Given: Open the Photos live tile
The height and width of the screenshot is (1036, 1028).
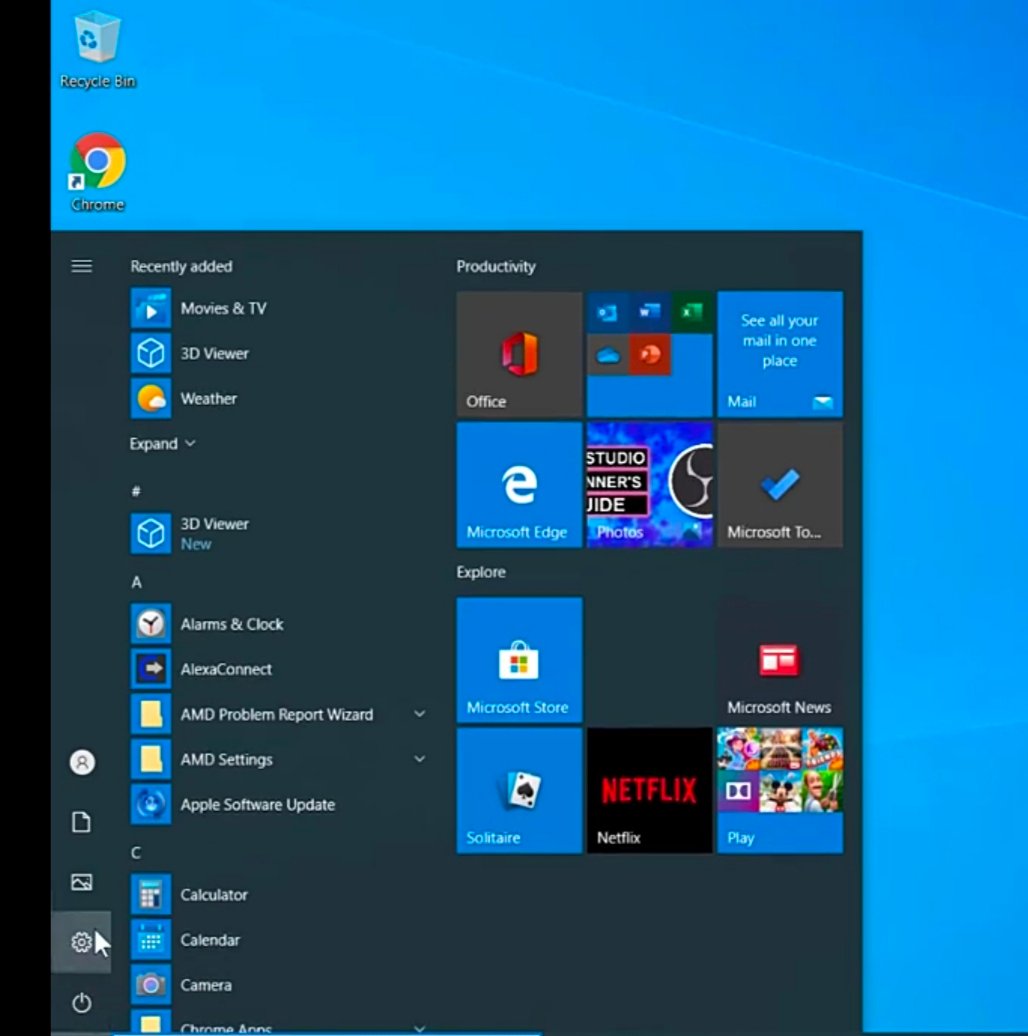Looking at the screenshot, I should click(x=649, y=485).
